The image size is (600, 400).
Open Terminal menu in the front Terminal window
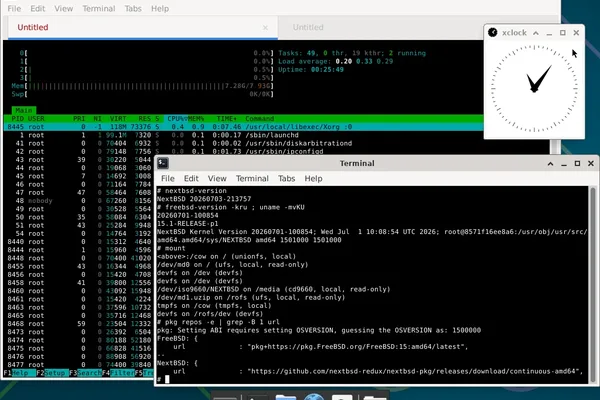pos(252,178)
